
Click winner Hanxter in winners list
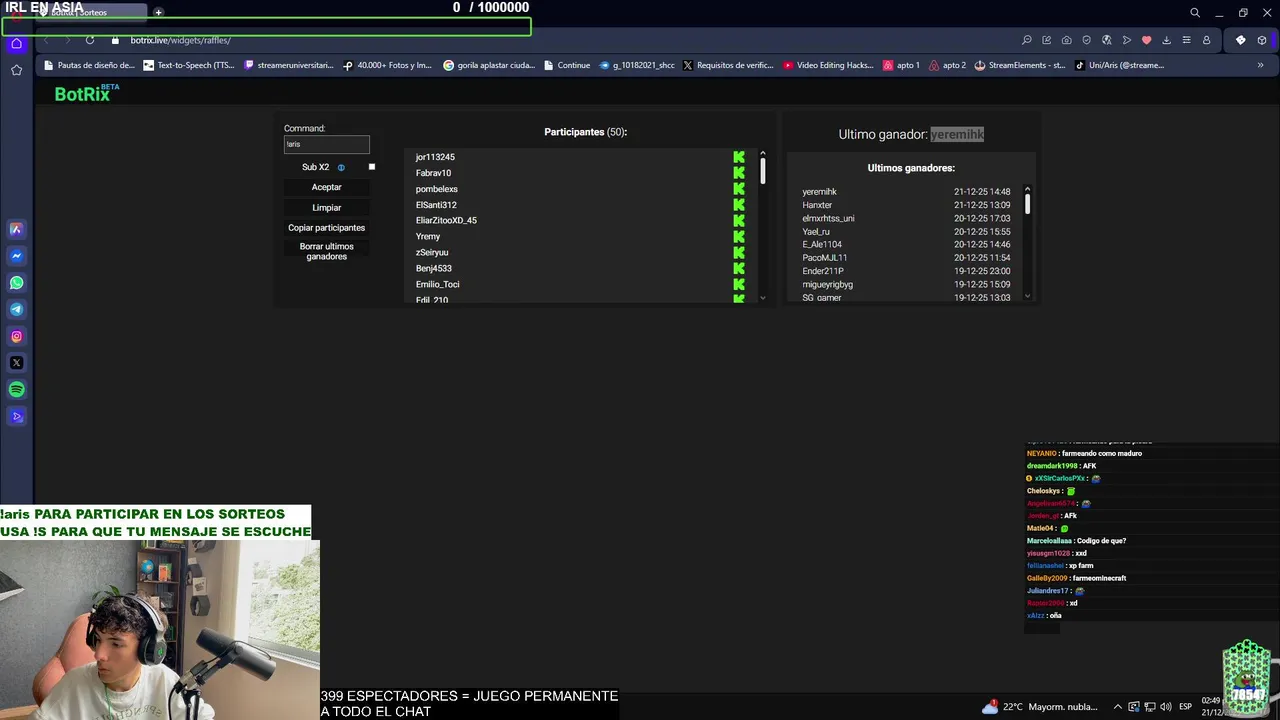(817, 205)
